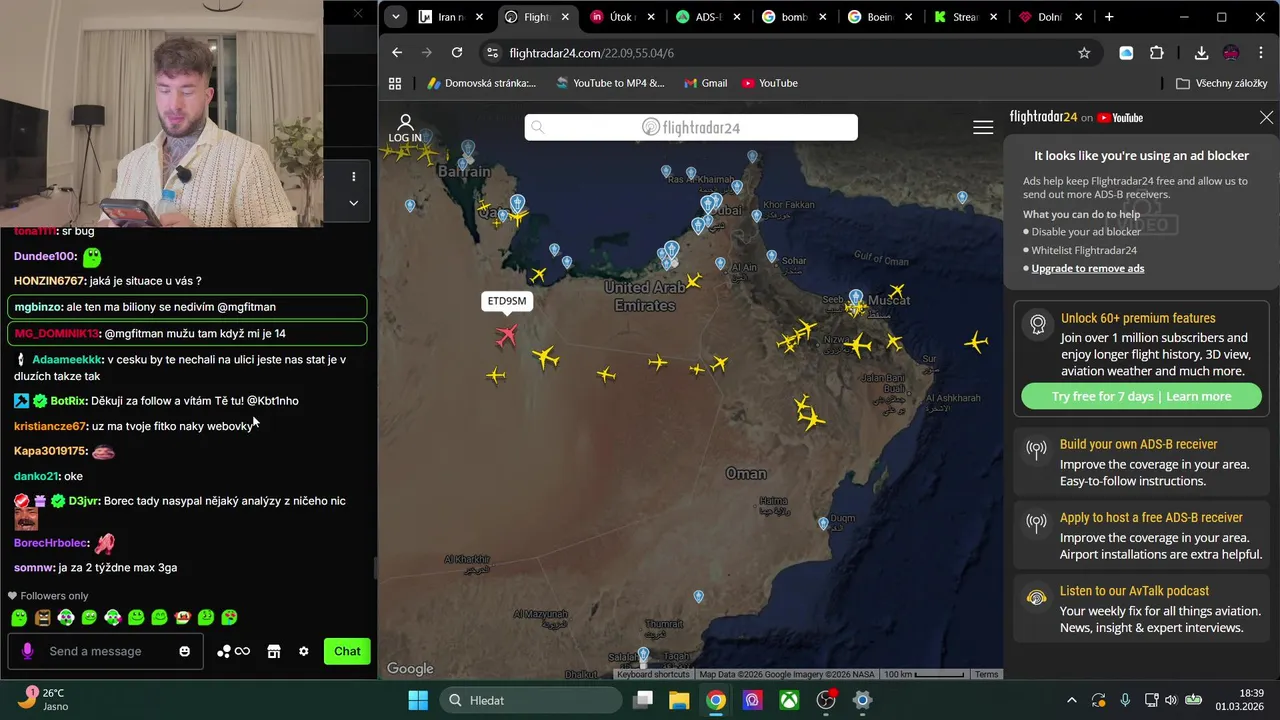Open the cloud extension icon in toolbar

(1126, 53)
